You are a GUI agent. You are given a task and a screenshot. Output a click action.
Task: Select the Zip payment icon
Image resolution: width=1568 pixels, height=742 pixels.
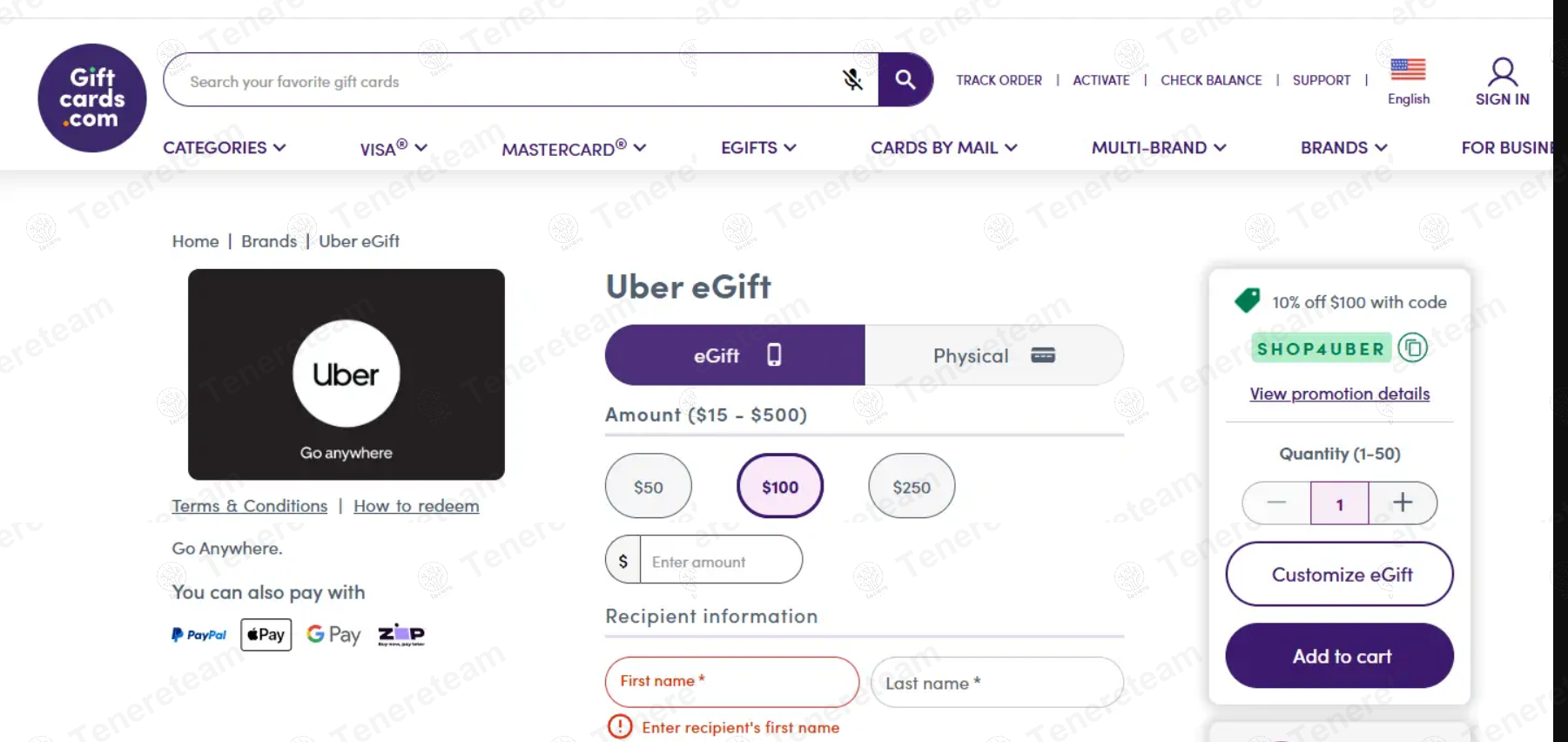[x=401, y=634]
